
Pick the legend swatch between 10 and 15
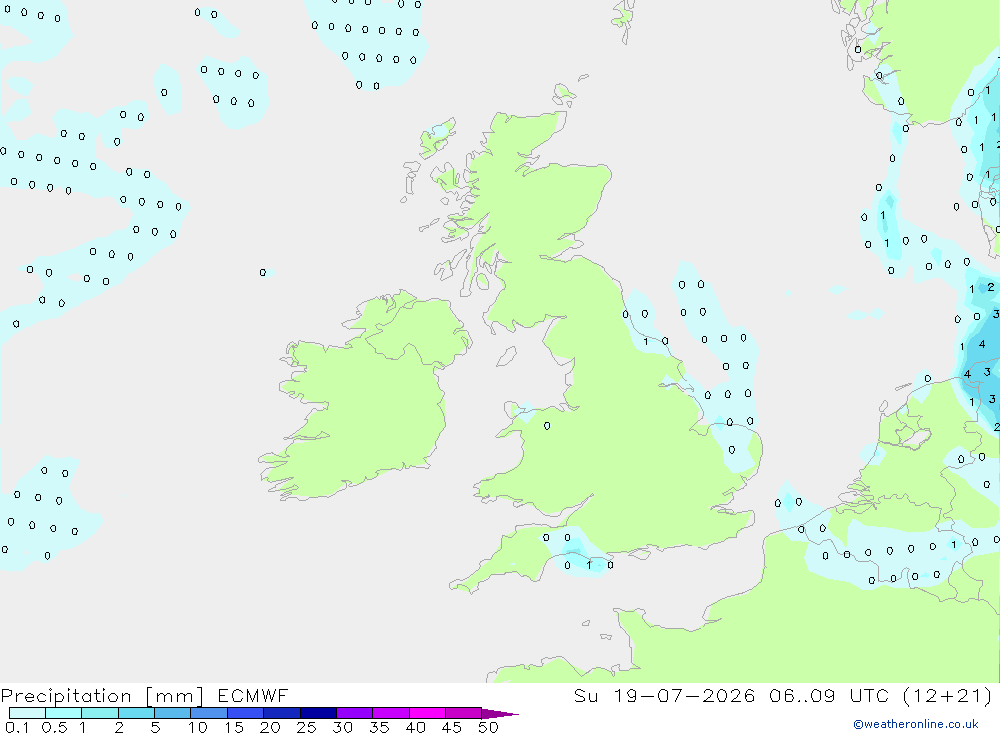coord(209,713)
